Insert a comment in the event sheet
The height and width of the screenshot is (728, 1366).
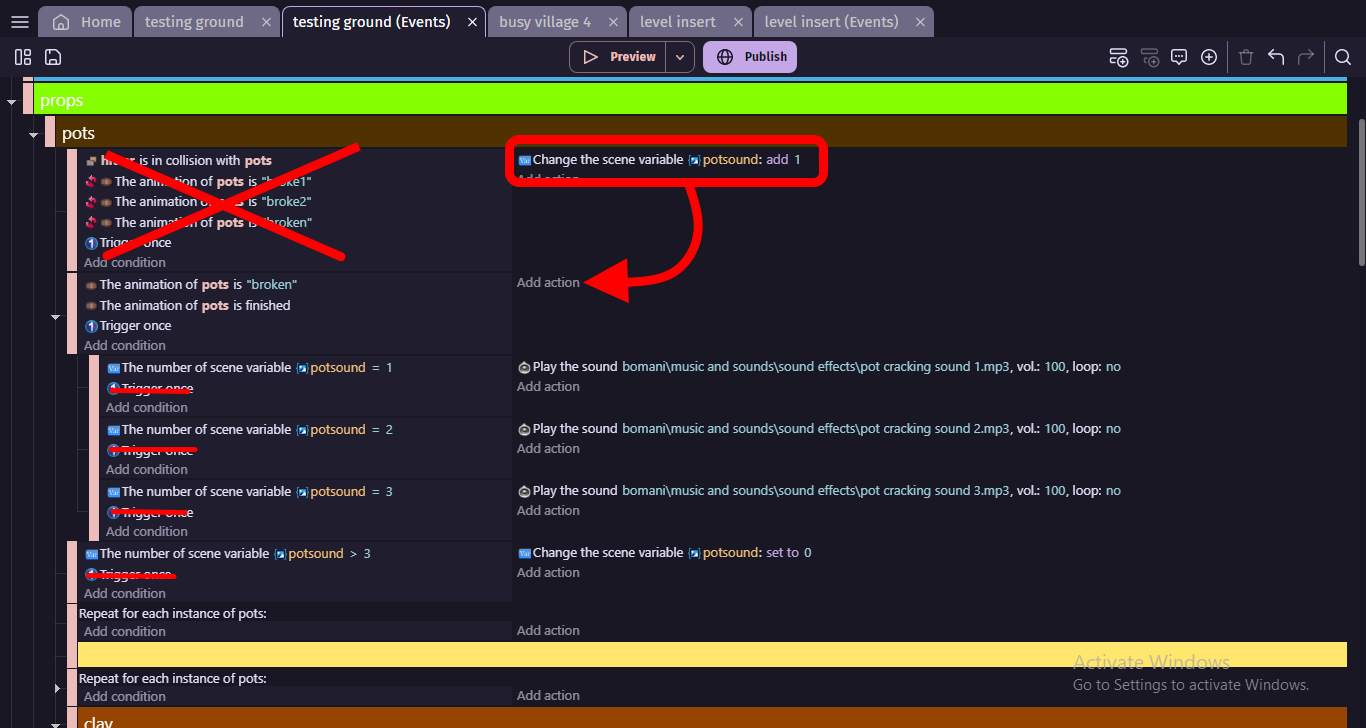pos(1179,57)
